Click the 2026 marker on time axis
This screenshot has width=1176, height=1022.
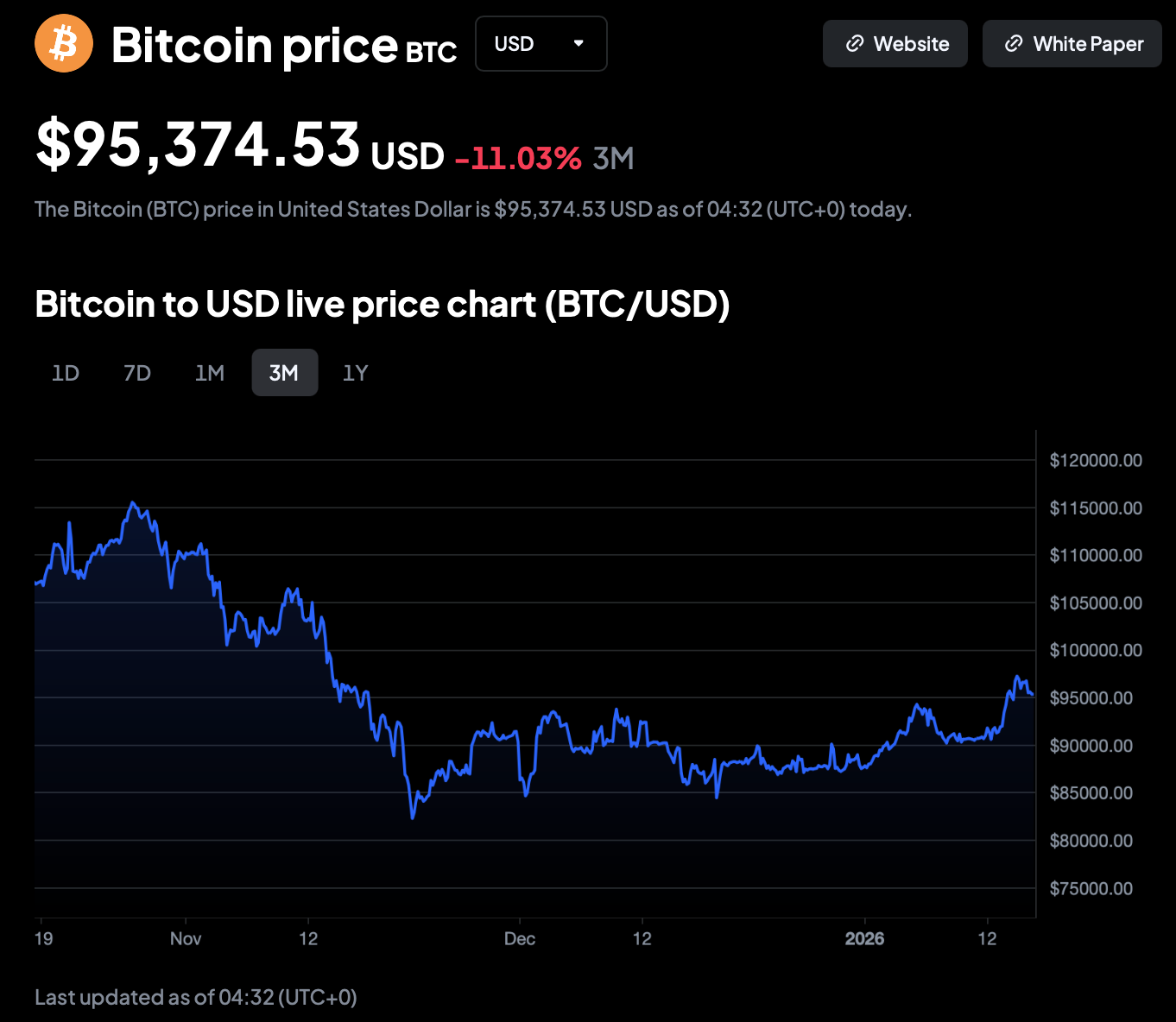pos(864,938)
